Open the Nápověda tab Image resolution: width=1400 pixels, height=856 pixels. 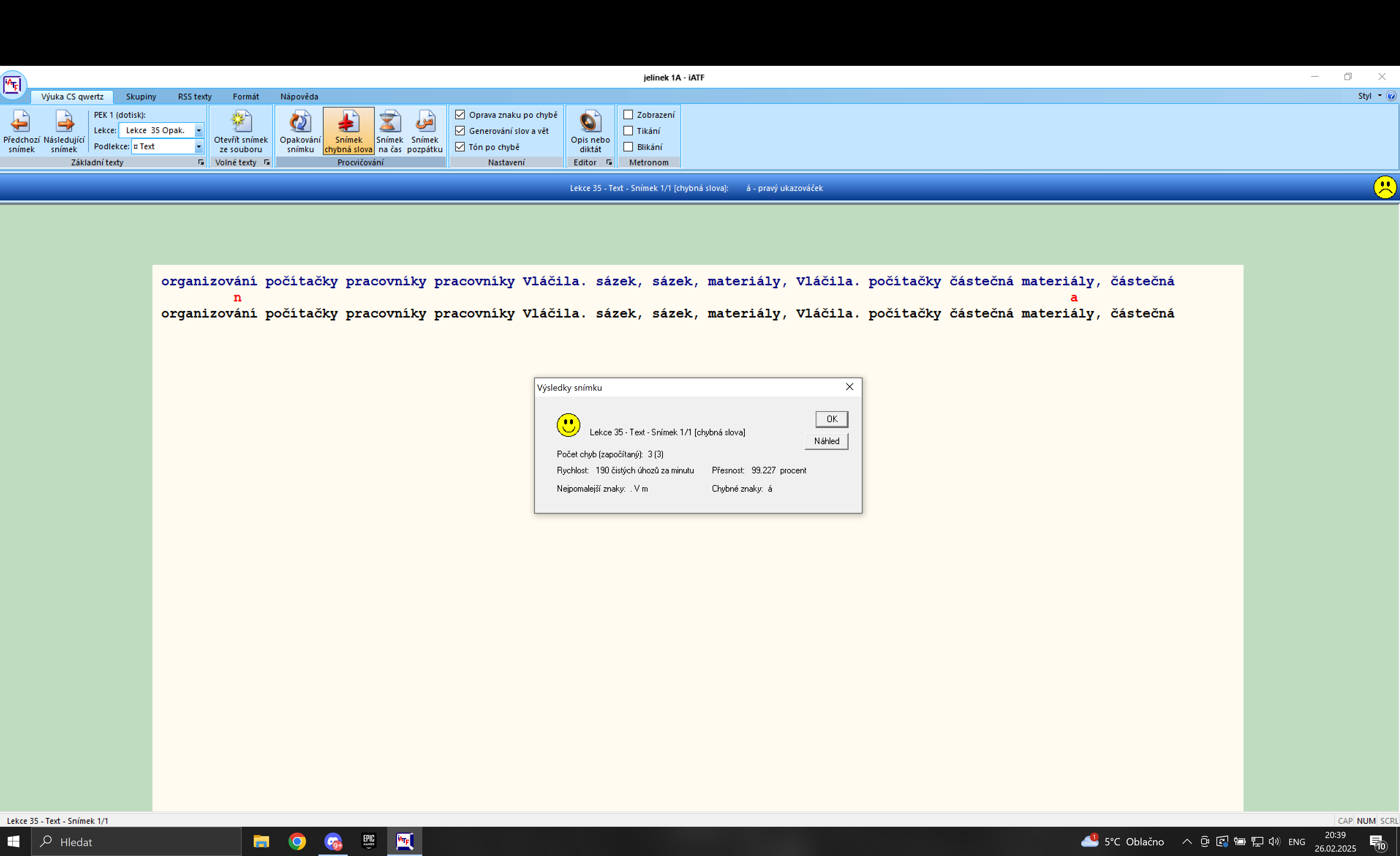299,97
